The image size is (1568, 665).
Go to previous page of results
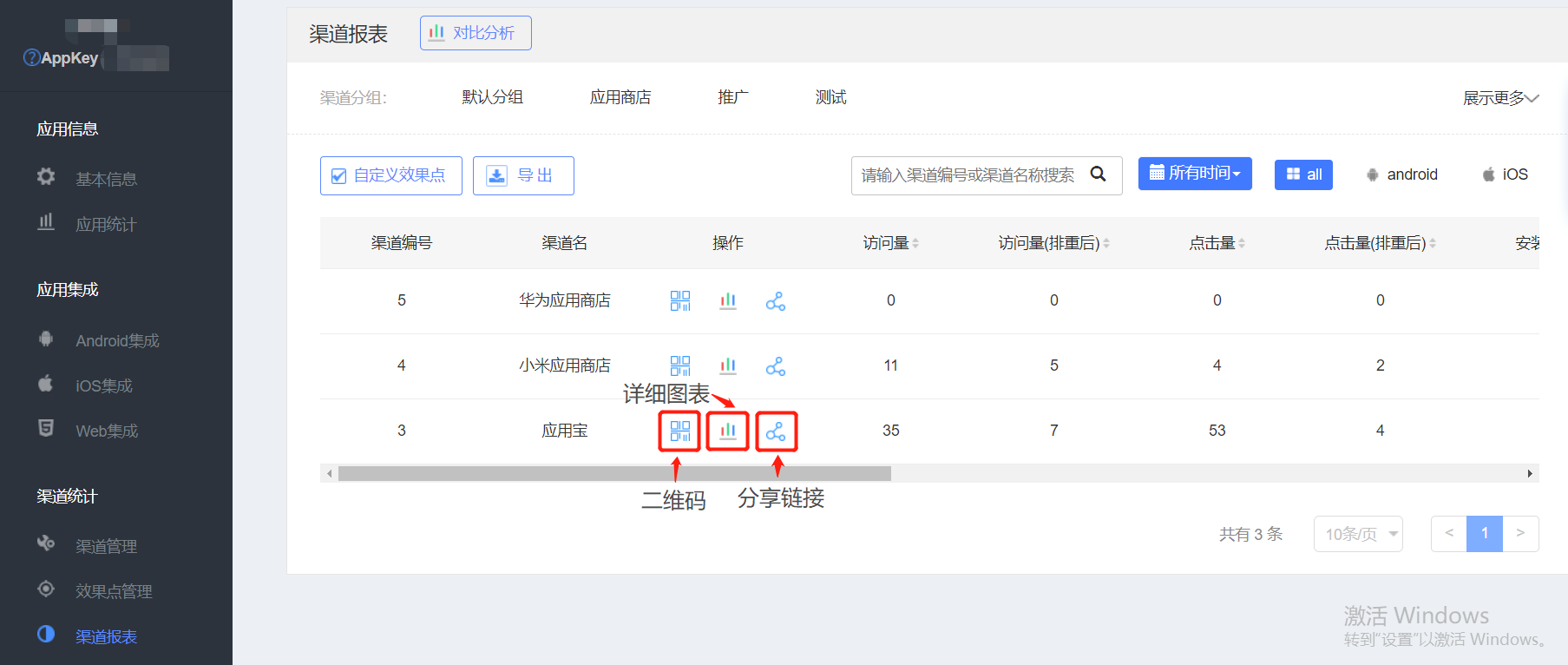(1449, 534)
